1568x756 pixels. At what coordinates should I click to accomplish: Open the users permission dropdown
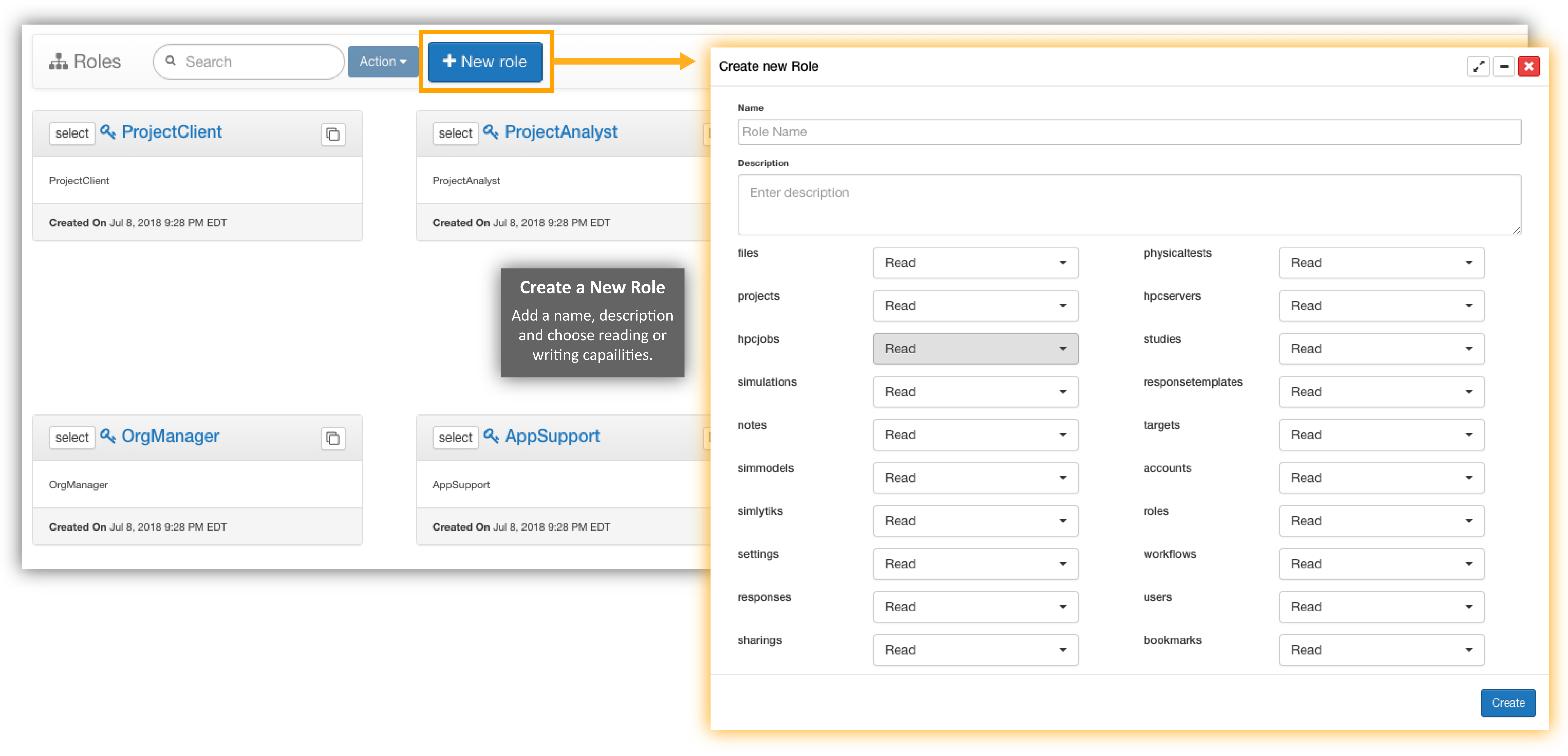pyautogui.click(x=1382, y=607)
